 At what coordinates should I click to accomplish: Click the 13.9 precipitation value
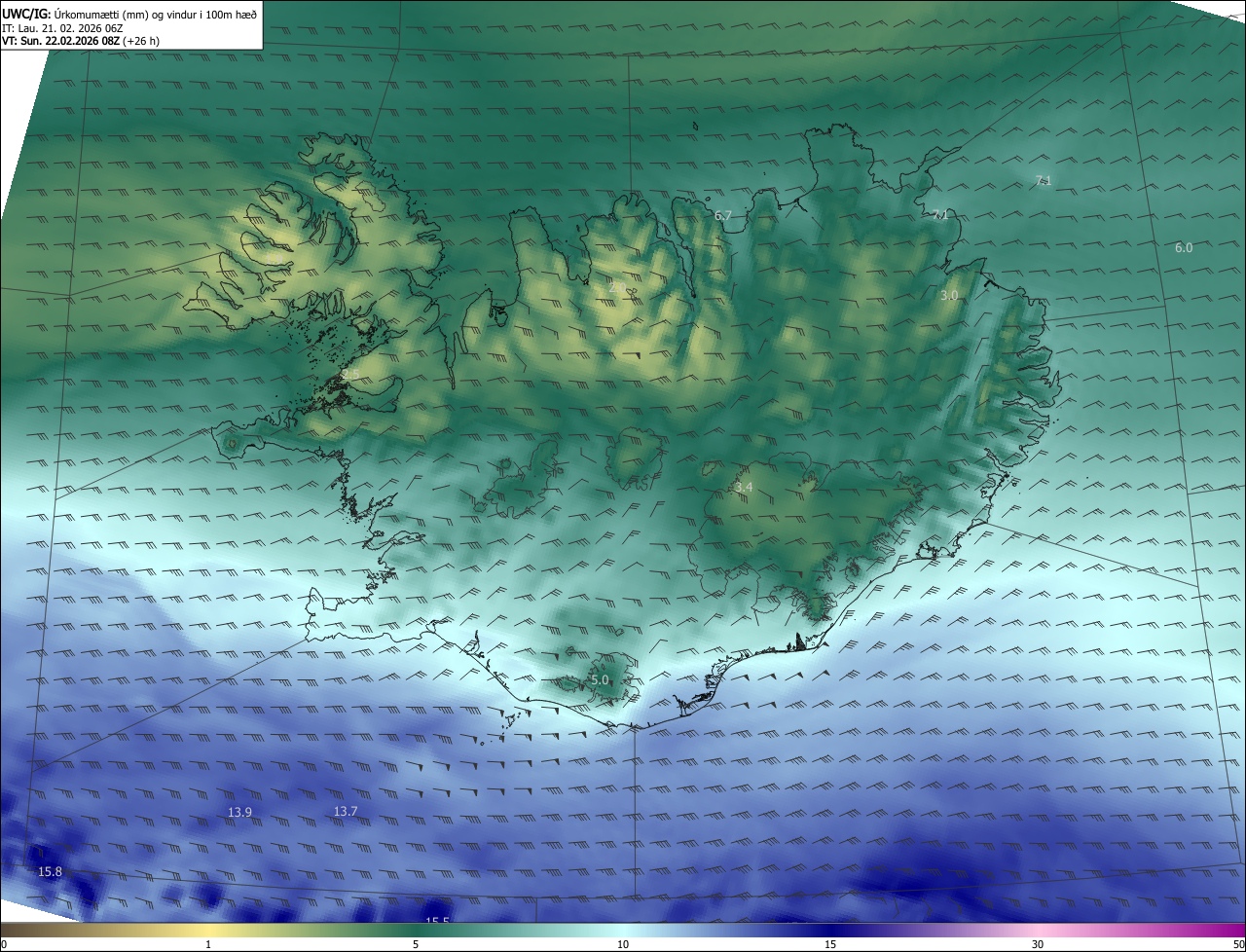(x=239, y=812)
